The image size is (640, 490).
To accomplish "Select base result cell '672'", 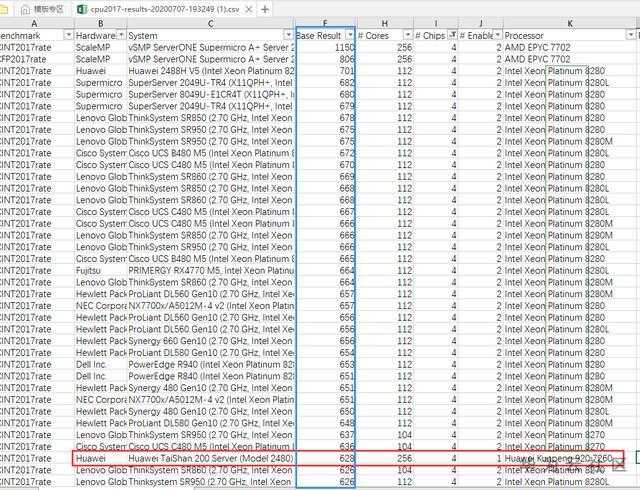I will tap(325, 153).
